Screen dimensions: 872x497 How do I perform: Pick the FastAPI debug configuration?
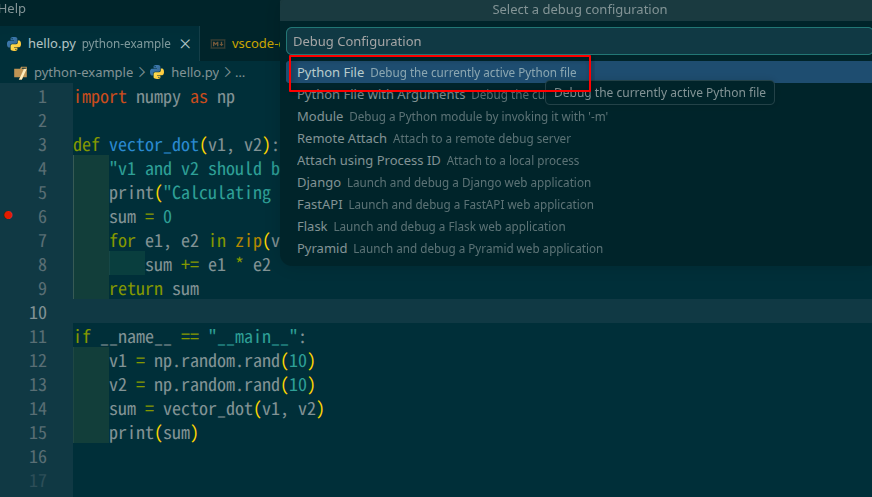point(579,205)
